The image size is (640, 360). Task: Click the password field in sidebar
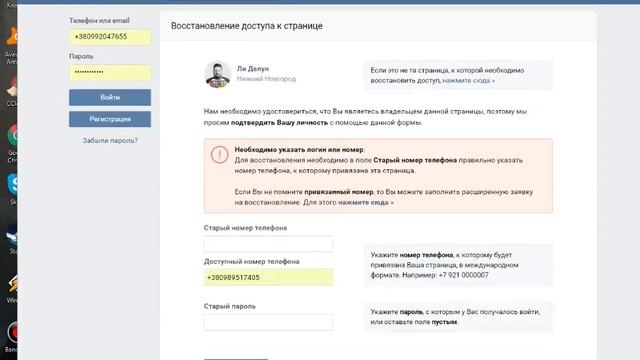coord(110,72)
